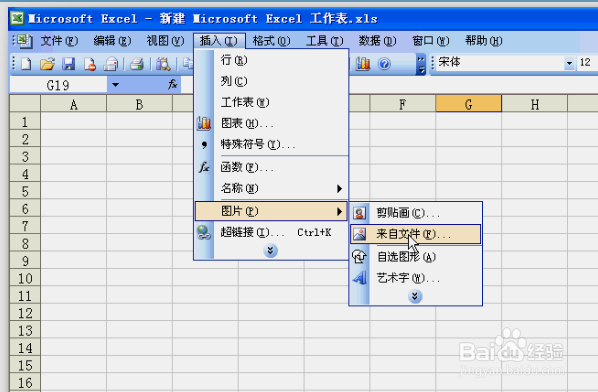
Task: Select row 5 header
Action: pos(25,191)
